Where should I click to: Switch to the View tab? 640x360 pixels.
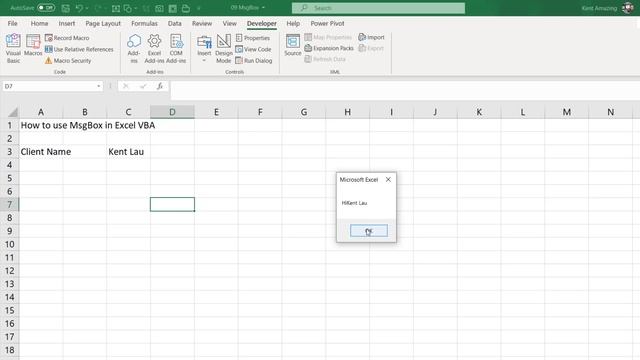click(x=229, y=24)
